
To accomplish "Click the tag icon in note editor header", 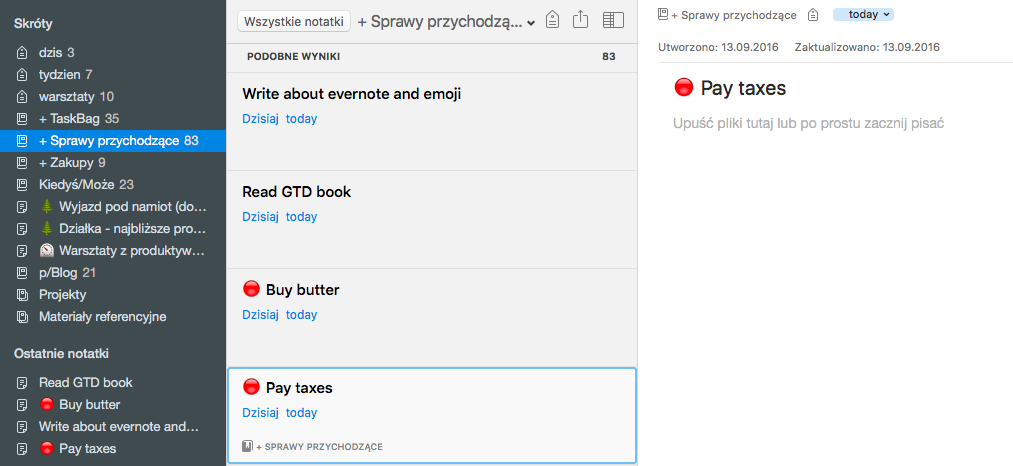I will [x=813, y=15].
